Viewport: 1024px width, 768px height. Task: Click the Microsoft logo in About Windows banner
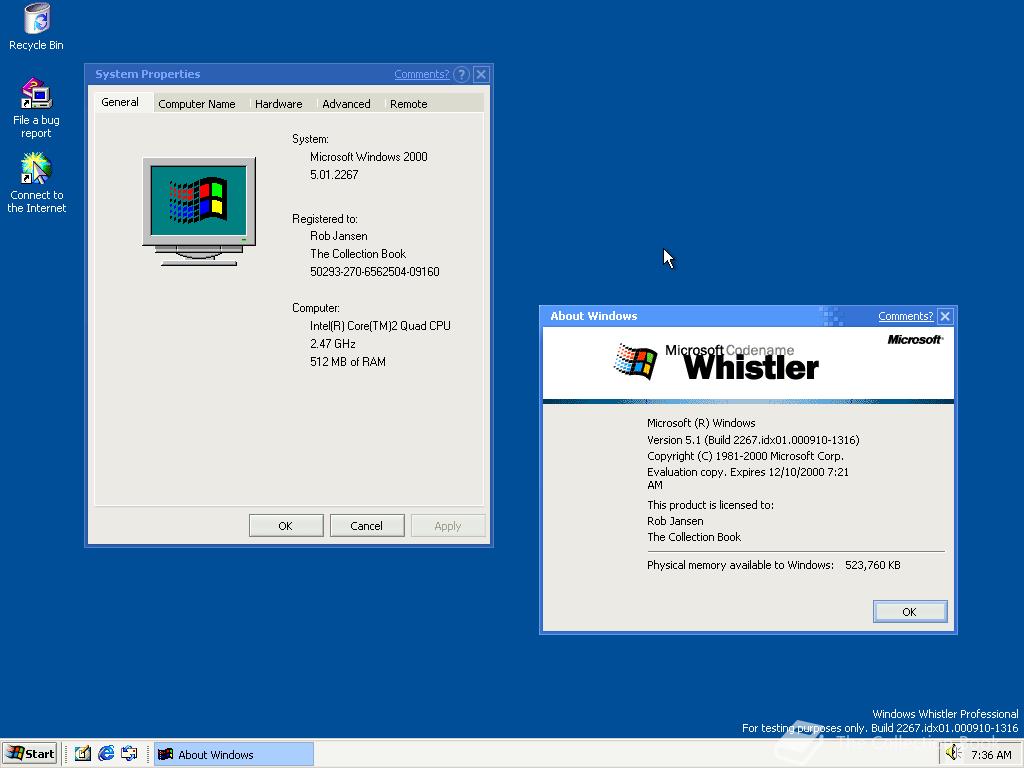tap(915, 340)
